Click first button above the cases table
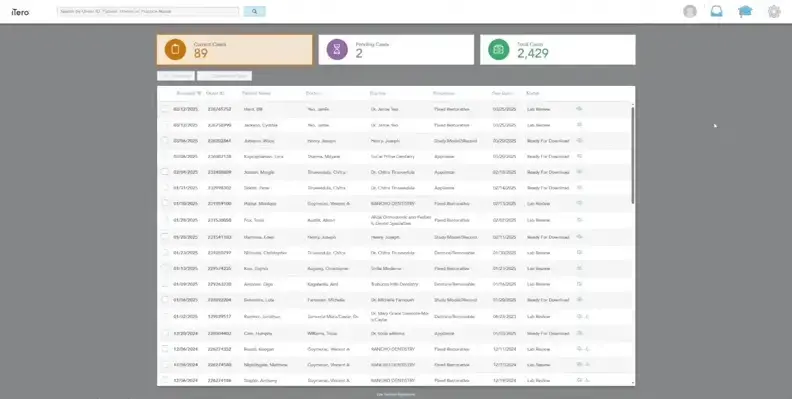792x399 pixels. pyautogui.click(x=176, y=76)
